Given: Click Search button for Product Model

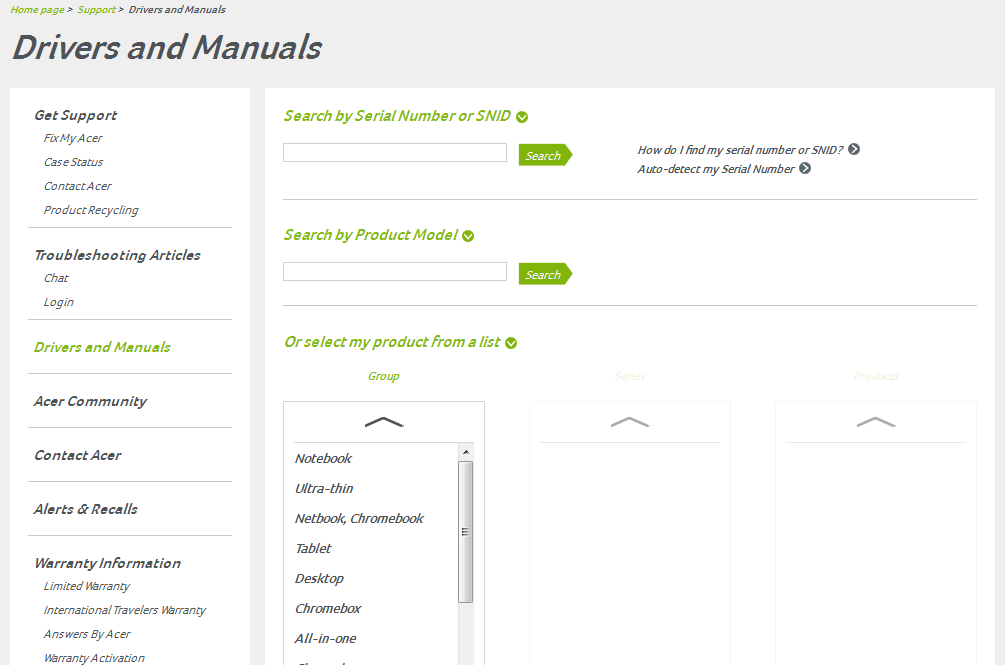Looking at the screenshot, I should pyautogui.click(x=545, y=274).
